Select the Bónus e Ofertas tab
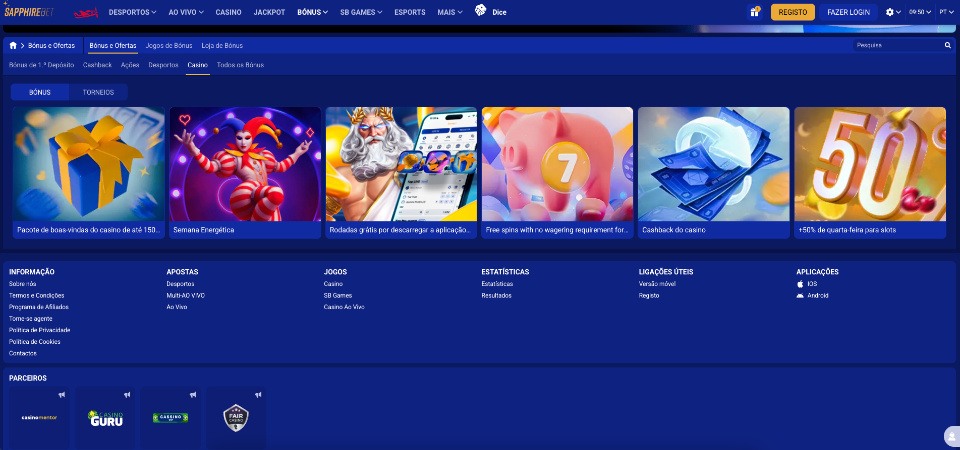 [113, 46]
